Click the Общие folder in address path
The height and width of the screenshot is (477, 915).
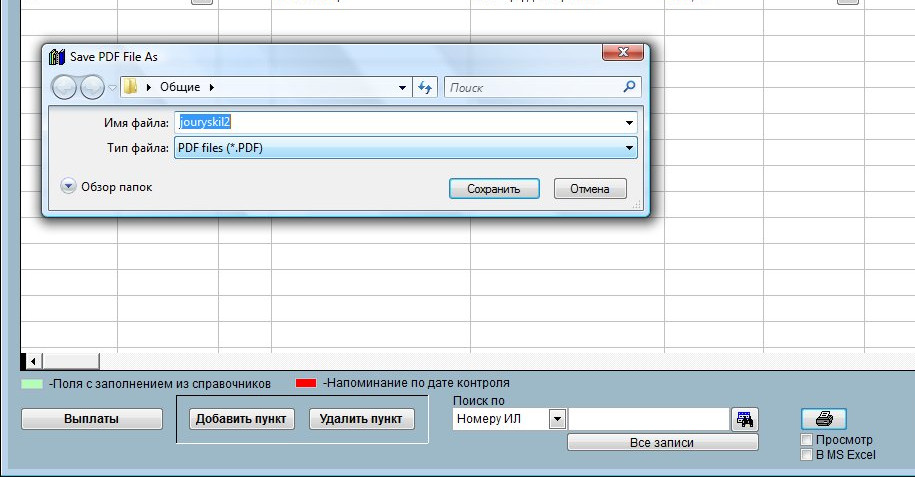coord(180,87)
